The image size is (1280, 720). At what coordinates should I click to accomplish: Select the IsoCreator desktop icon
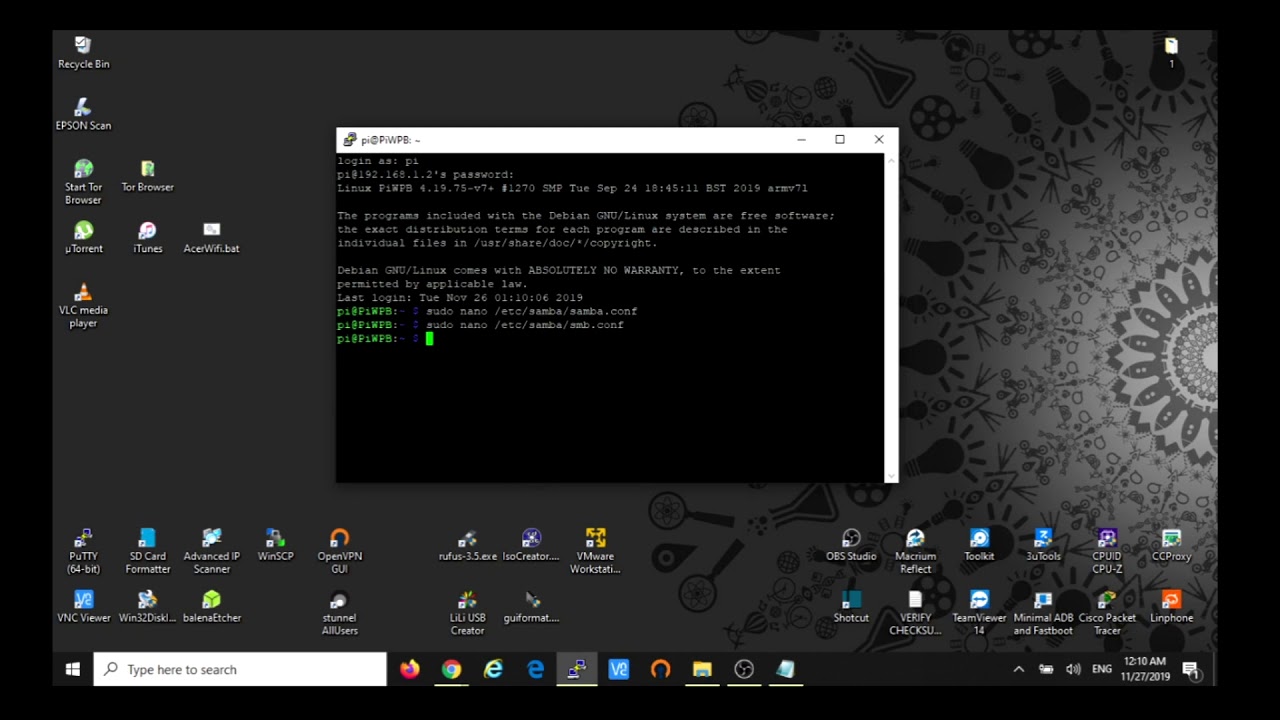(531, 545)
